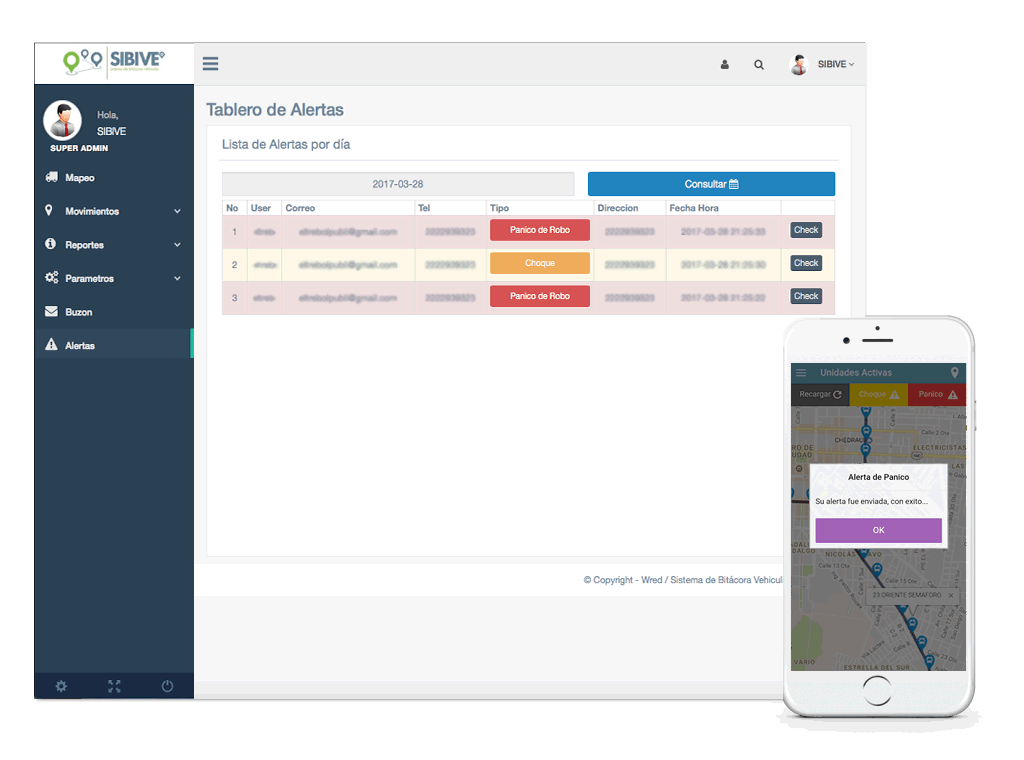Tap the Recargar button in phone app
Screen dimensions: 1024x760
[x=820, y=394]
